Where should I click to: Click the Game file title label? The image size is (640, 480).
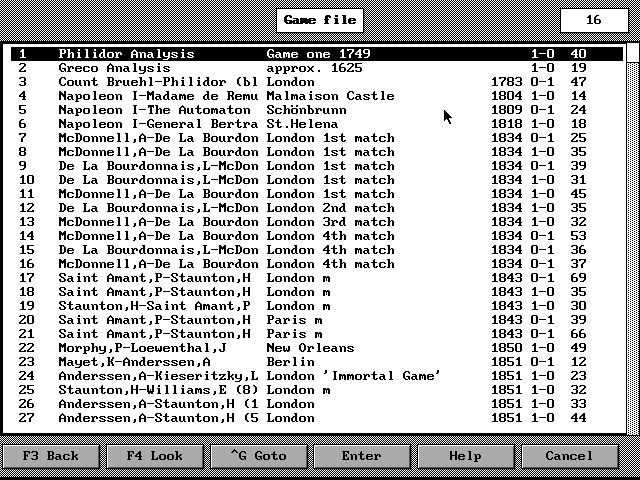click(x=316, y=19)
